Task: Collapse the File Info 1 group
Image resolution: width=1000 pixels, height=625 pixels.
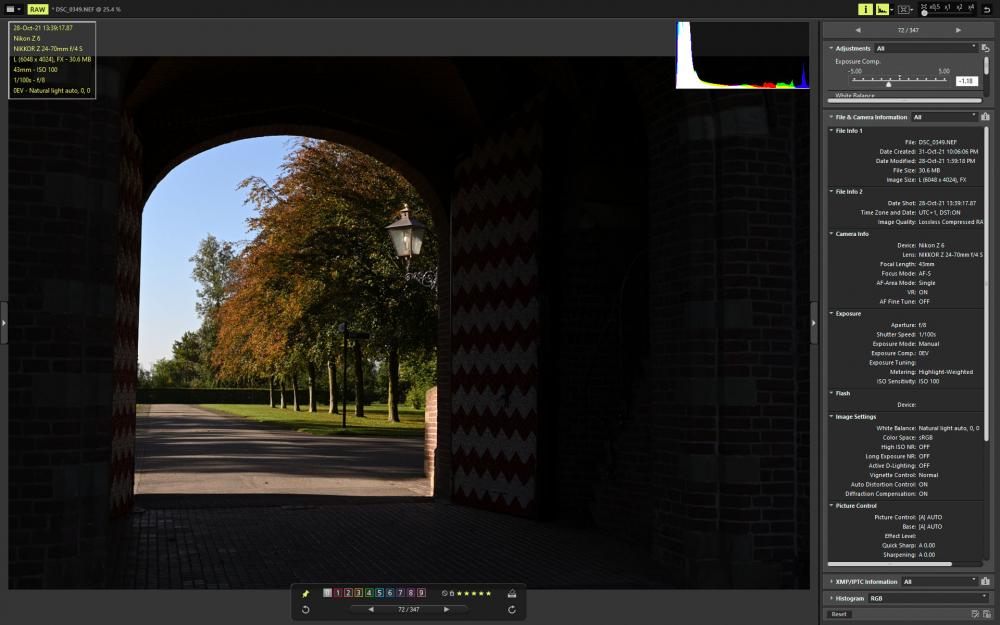Action: pos(831,131)
